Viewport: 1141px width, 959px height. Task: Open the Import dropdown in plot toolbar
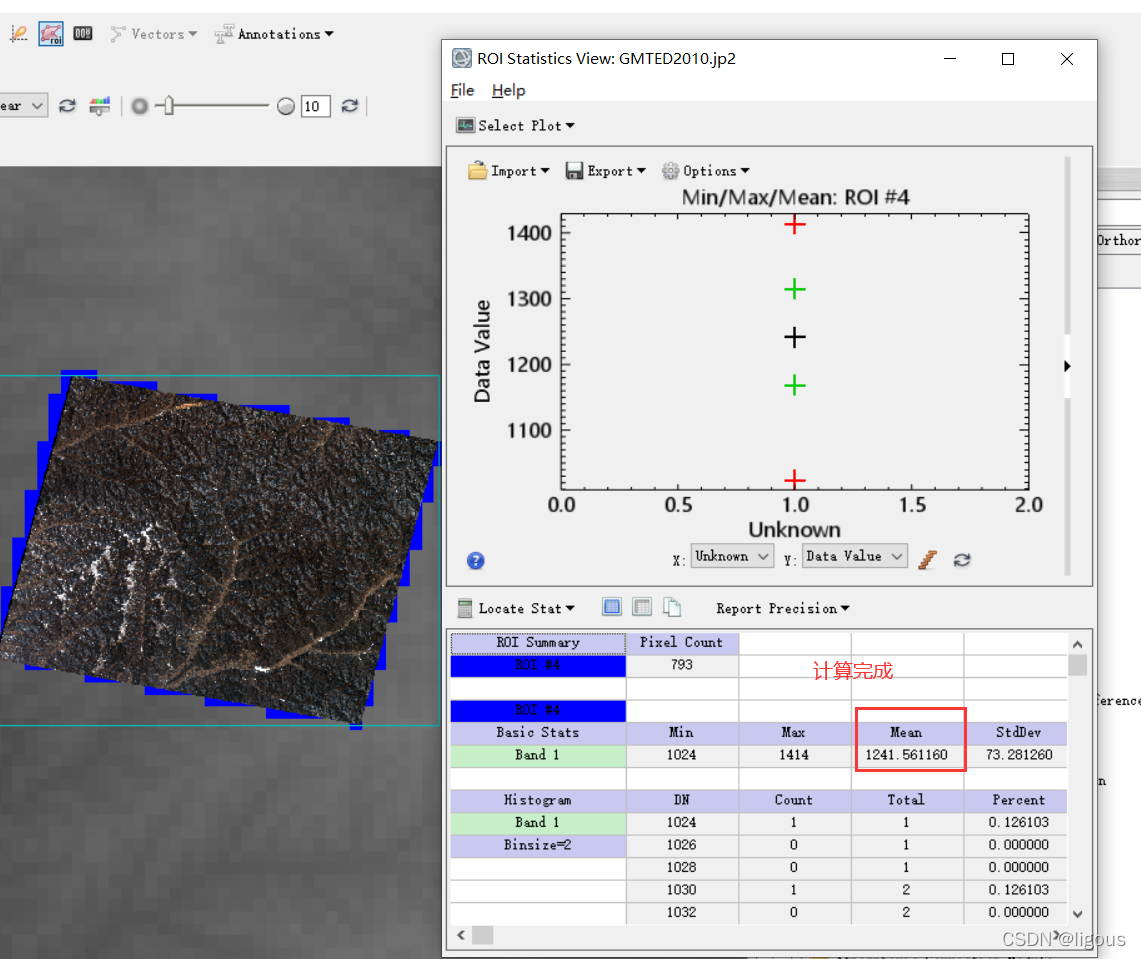(509, 171)
